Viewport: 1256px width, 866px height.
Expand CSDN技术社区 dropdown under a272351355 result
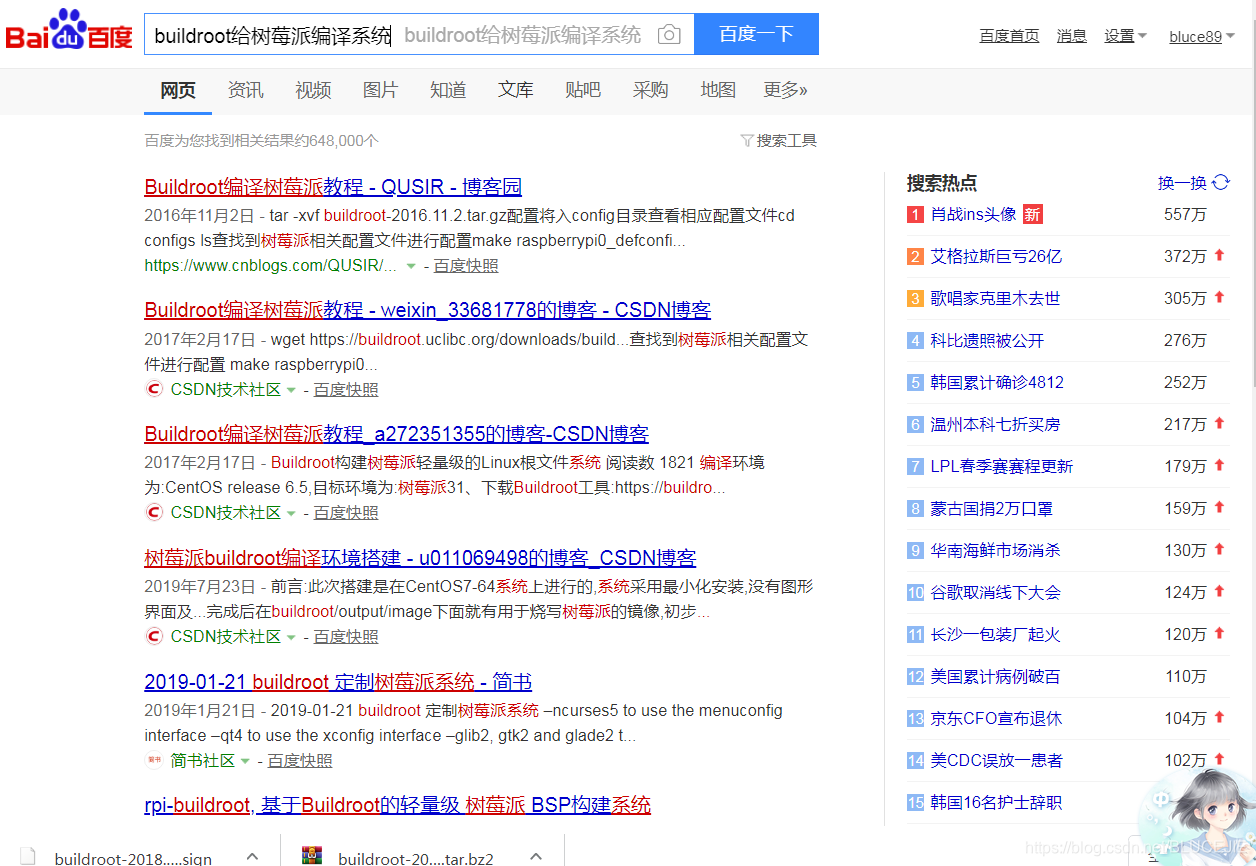tap(291, 513)
